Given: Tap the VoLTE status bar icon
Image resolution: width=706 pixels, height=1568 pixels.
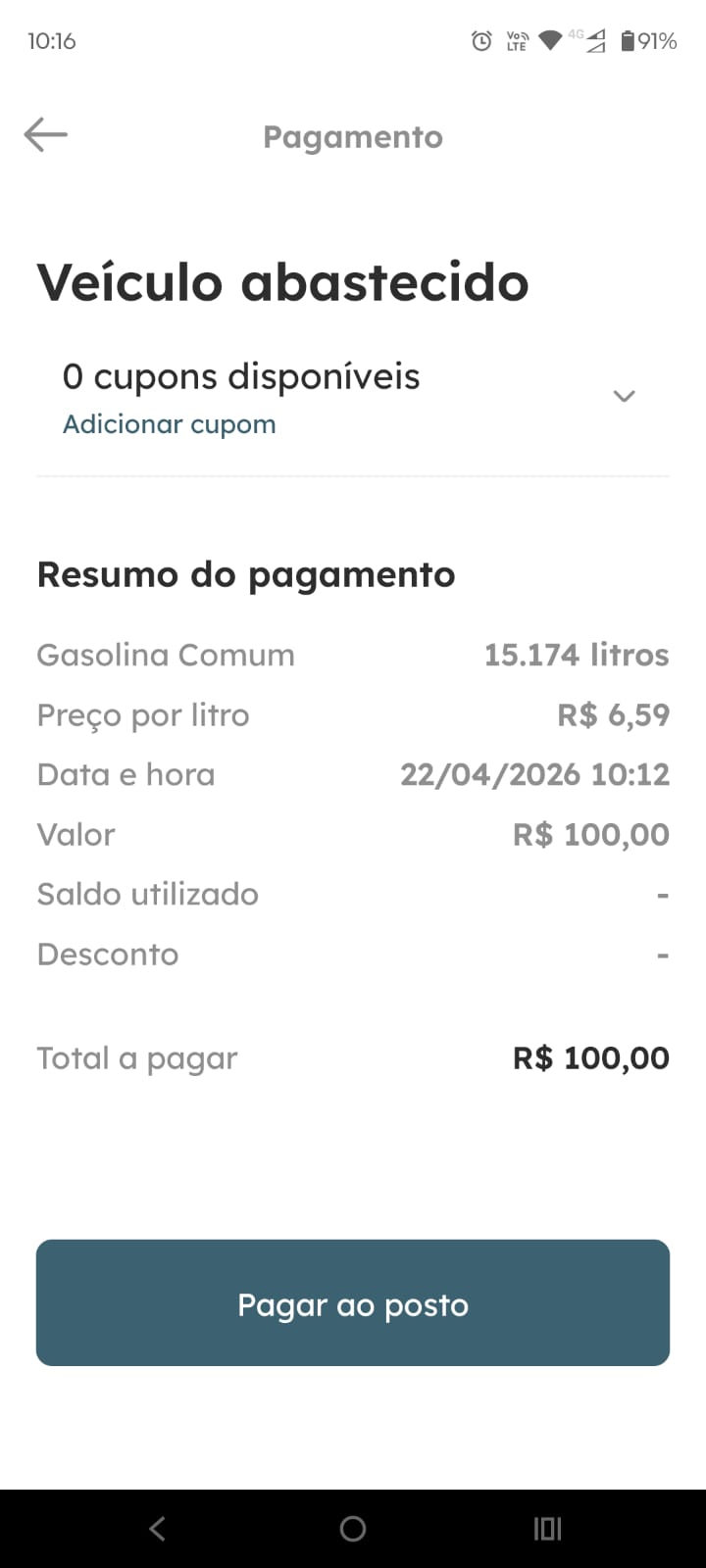Looking at the screenshot, I should pos(517,41).
